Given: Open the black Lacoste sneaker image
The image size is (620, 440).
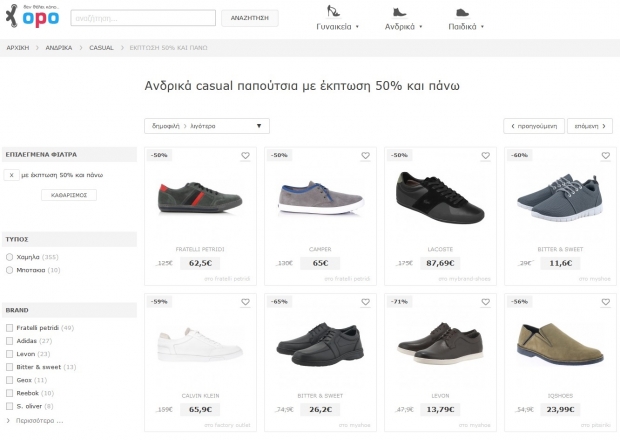Looking at the screenshot, I should [440, 198].
